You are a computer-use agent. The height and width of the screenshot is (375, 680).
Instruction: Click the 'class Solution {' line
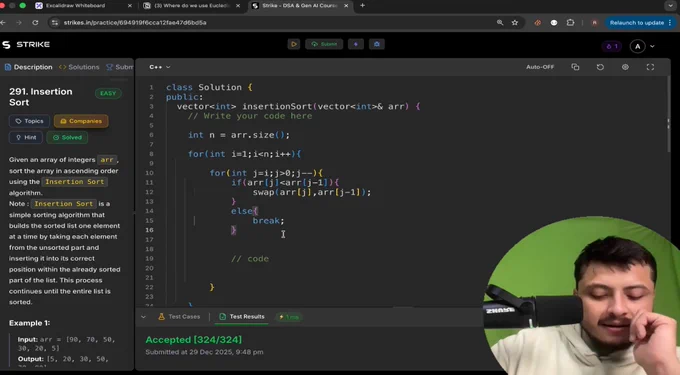pos(209,87)
